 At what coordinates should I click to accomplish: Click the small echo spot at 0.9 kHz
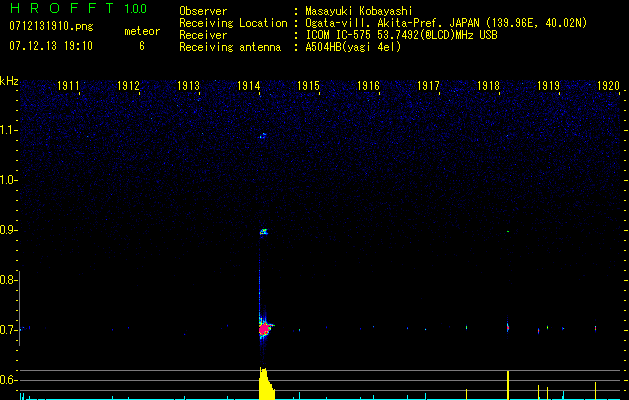pyautogui.click(x=264, y=232)
